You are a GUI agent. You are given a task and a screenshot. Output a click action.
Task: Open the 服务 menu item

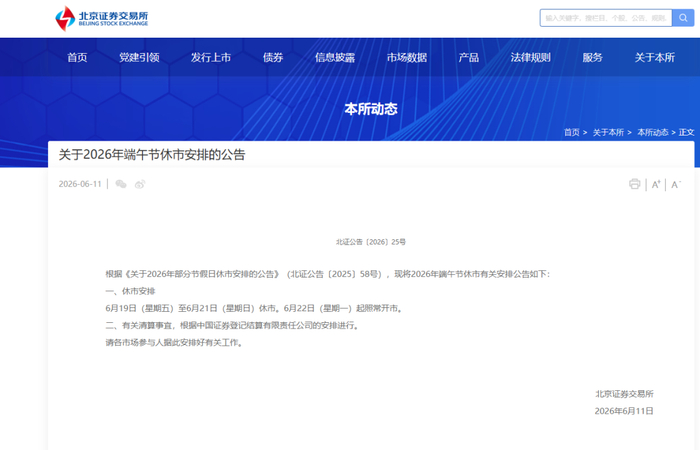(x=592, y=57)
